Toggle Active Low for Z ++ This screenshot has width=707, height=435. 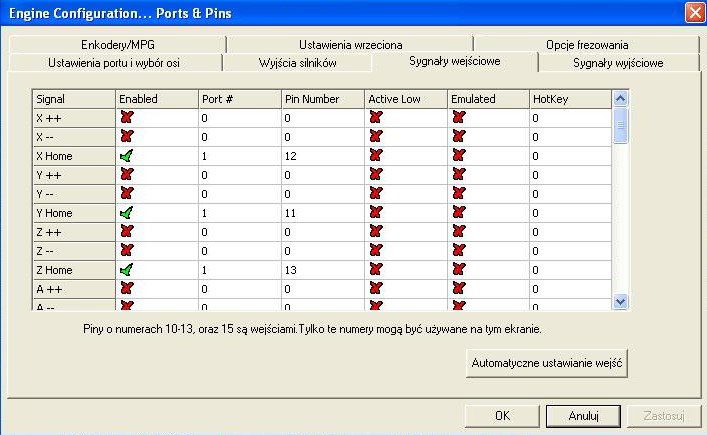(376, 231)
